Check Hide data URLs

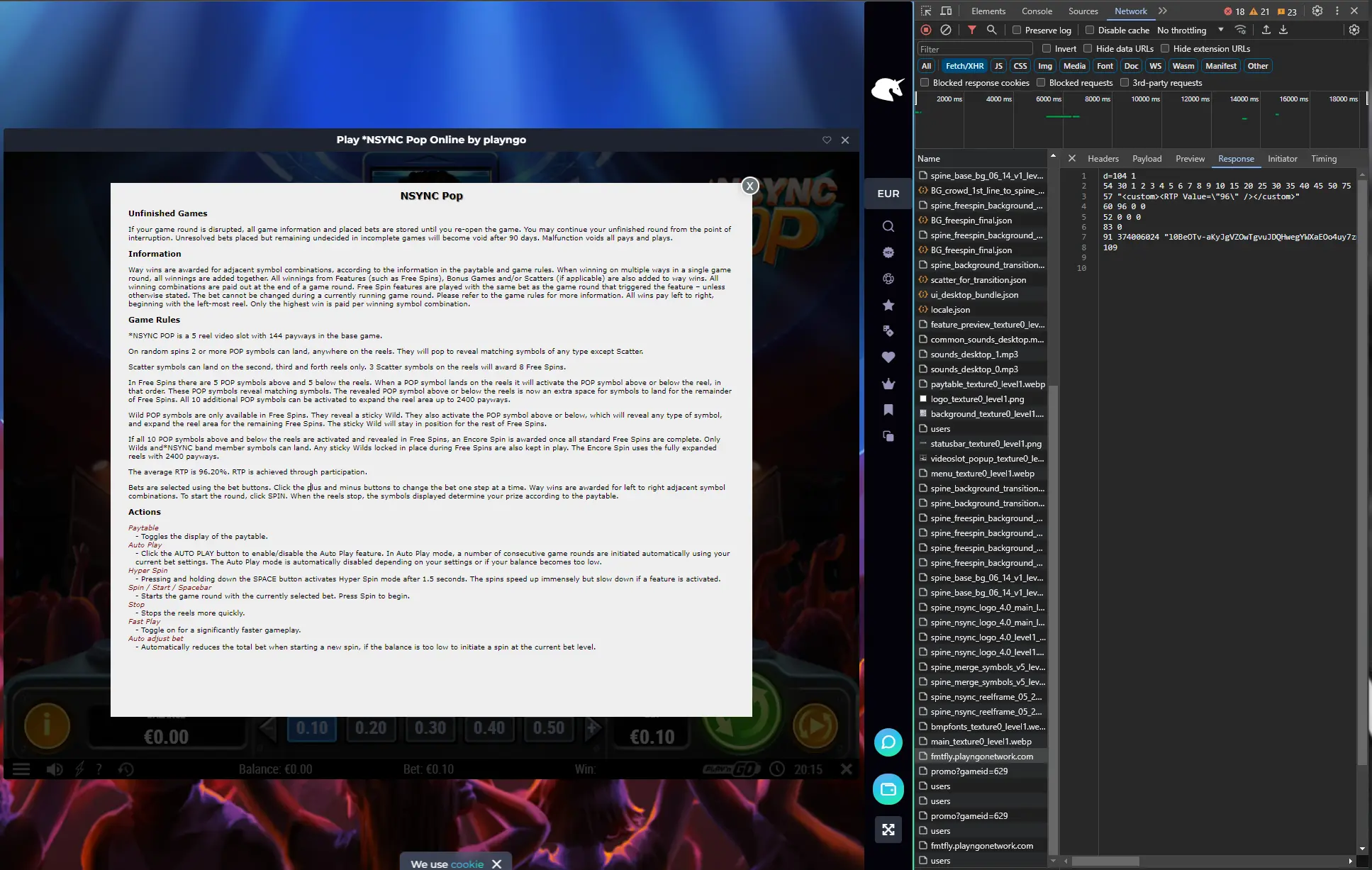(x=1088, y=48)
